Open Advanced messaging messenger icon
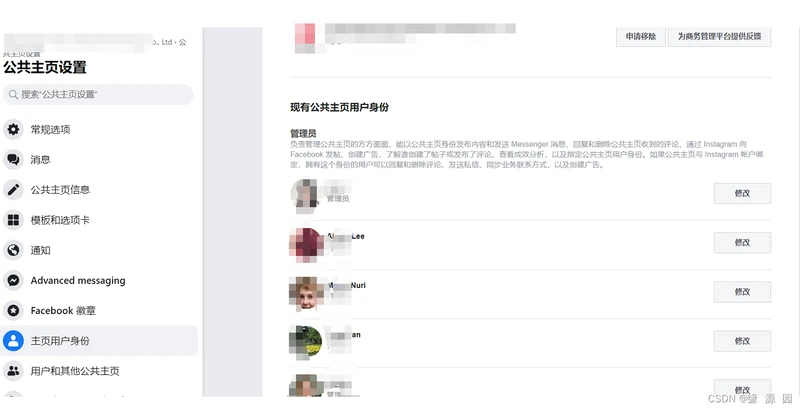The height and width of the screenshot is (409, 800). click(x=13, y=280)
